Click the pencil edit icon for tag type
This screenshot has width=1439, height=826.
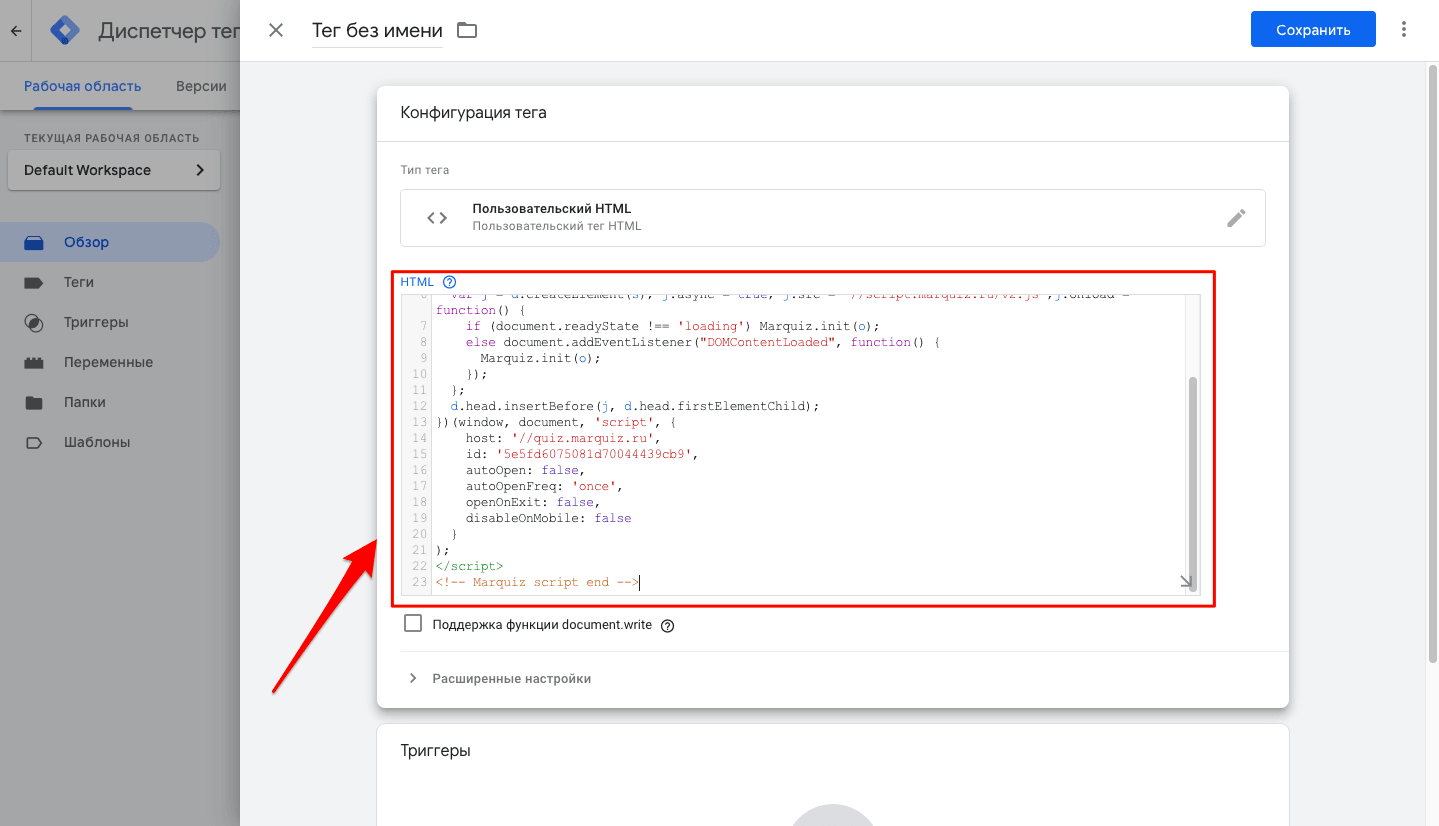pos(1236,218)
